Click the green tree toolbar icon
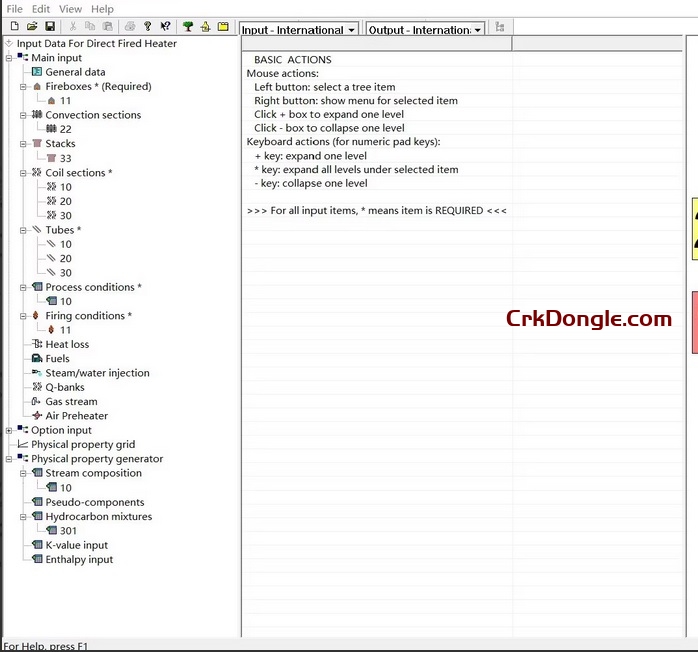The image size is (698, 652). (x=188, y=26)
